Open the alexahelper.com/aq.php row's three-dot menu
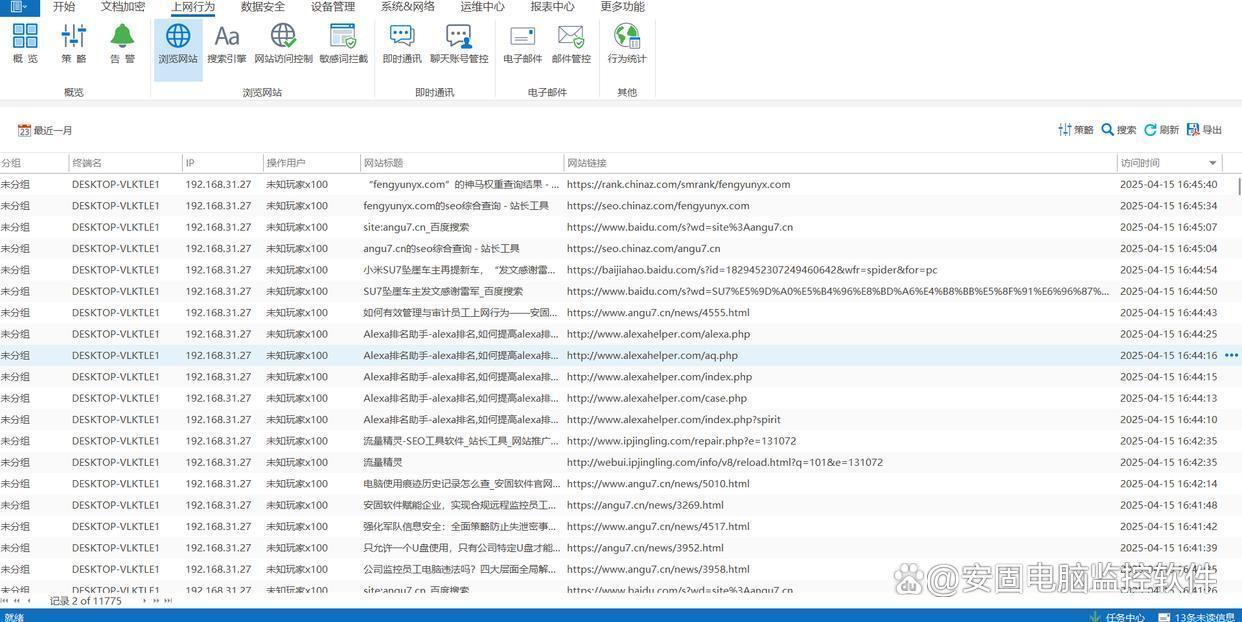 pos(1231,355)
